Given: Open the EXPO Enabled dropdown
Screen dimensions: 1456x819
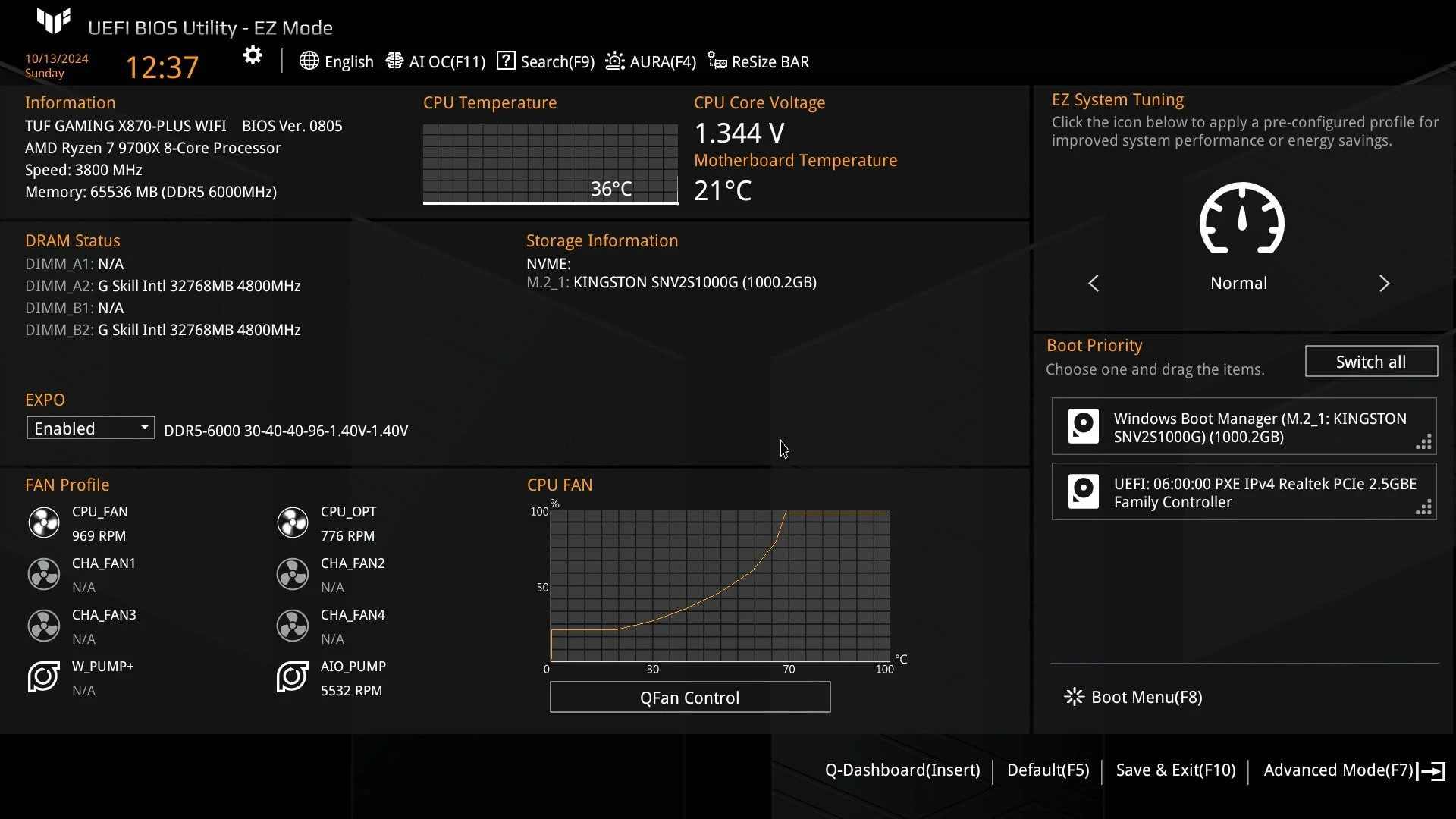Looking at the screenshot, I should click(x=91, y=428).
